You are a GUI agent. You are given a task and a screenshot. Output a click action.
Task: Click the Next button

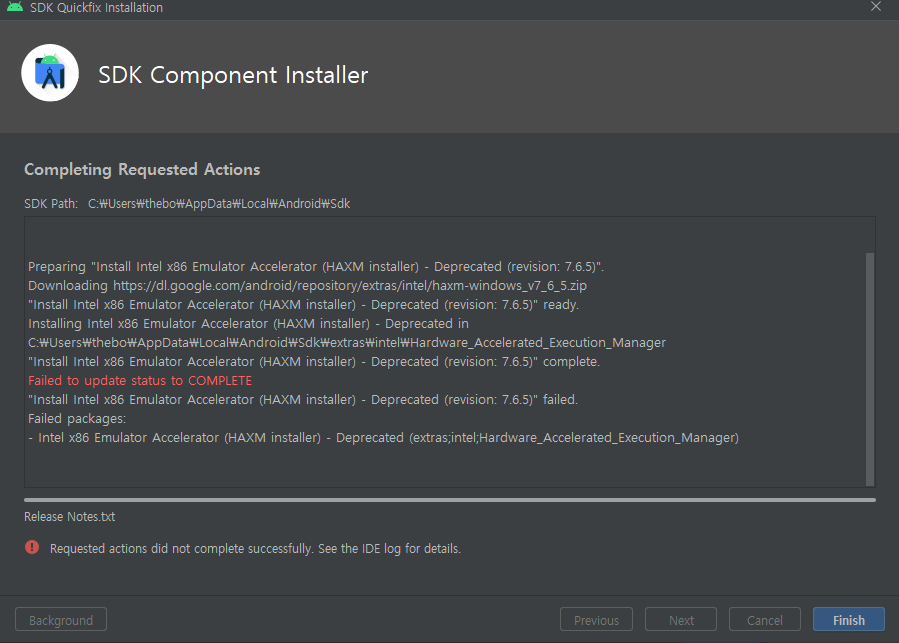tap(681, 619)
